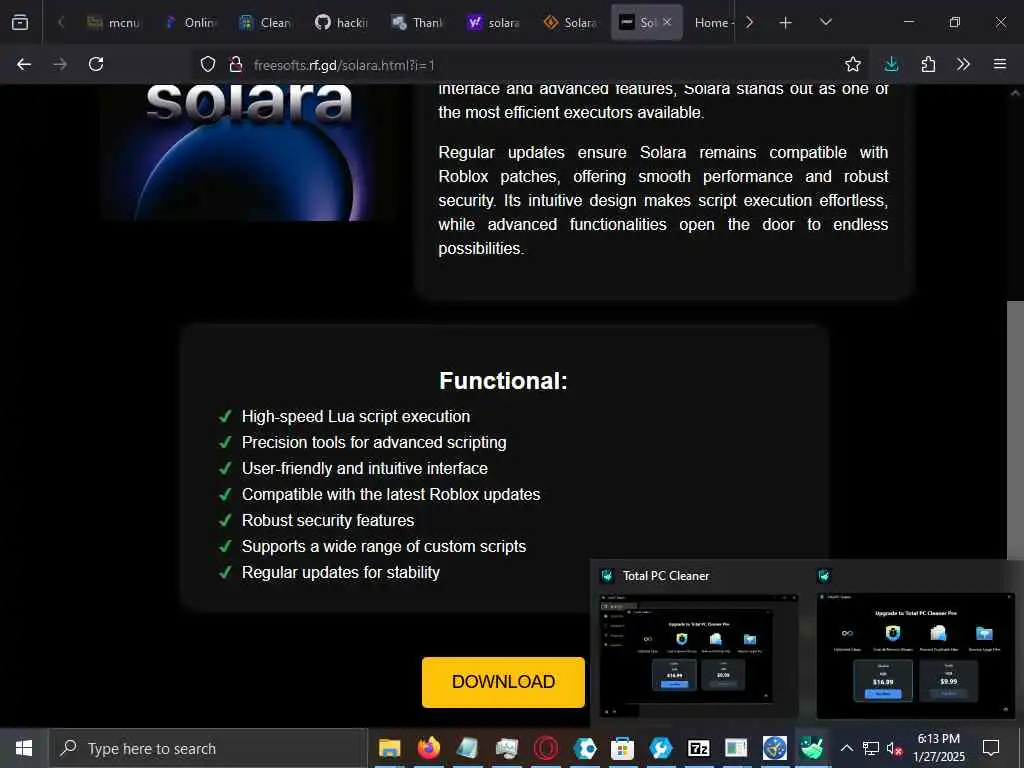Switch to the GitHub 'hacki' tab
The height and width of the screenshot is (768, 1024).
pyautogui.click(x=341, y=23)
